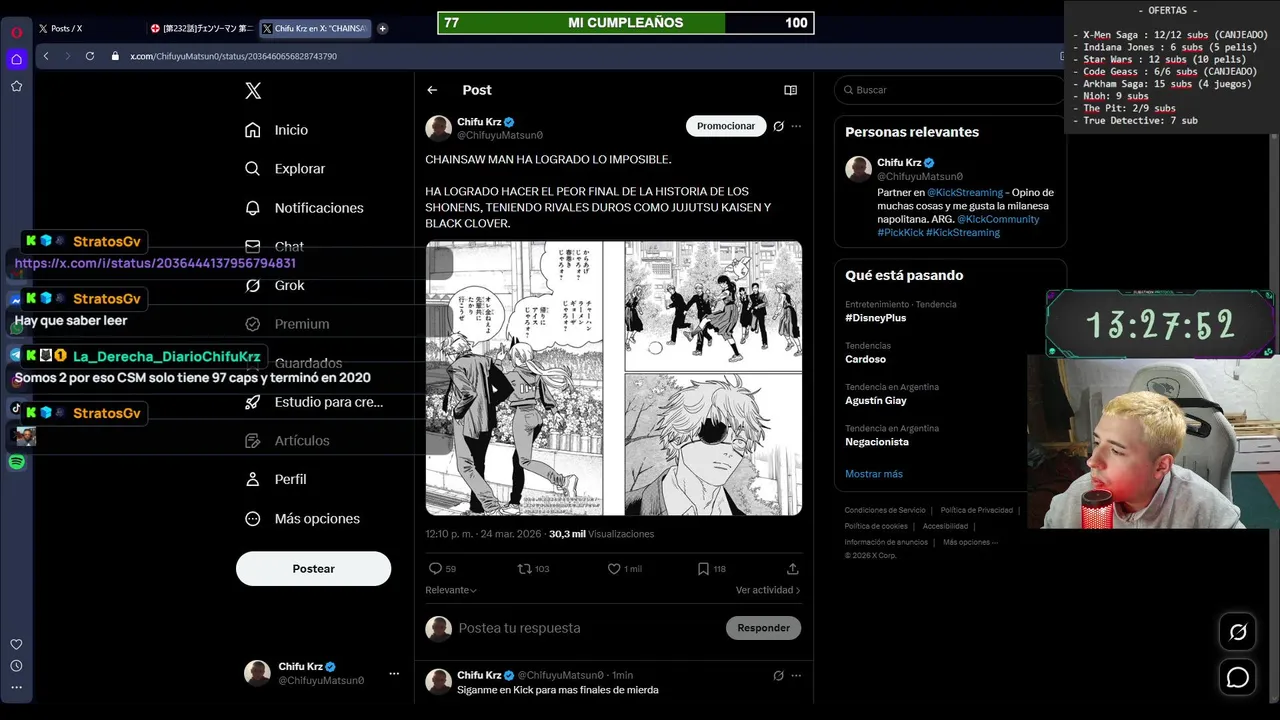Viewport: 1280px width, 720px height.
Task: Open the Opera sidebar home icon
Action: coord(17,59)
